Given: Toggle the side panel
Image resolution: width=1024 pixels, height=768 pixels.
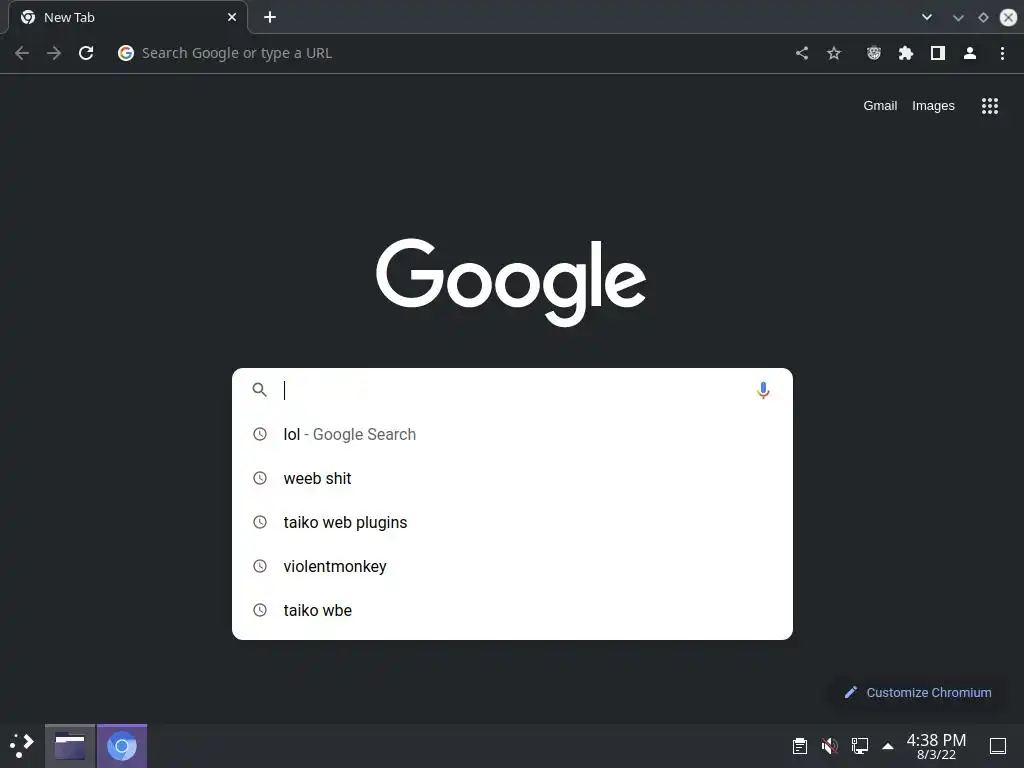Looking at the screenshot, I should pyautogui.click(x=938, y=53).
